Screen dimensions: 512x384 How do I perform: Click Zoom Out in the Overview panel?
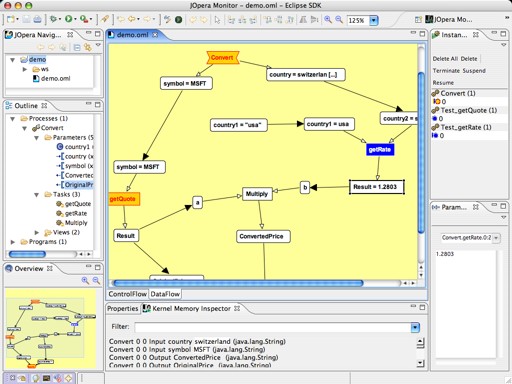(96, 280)
